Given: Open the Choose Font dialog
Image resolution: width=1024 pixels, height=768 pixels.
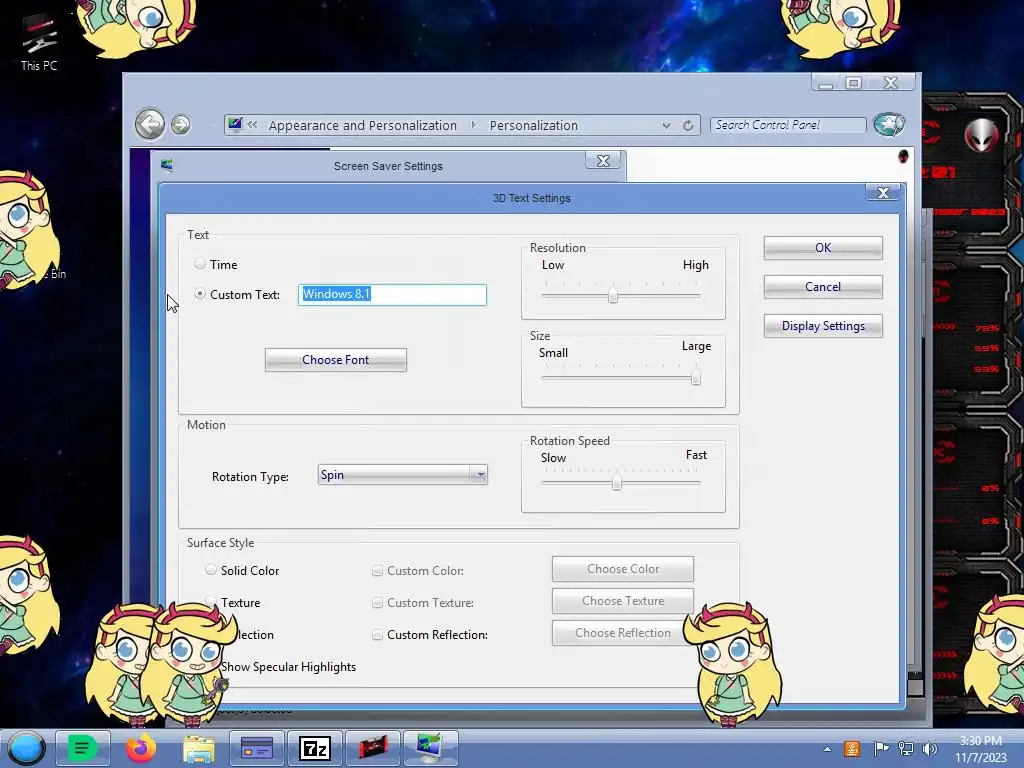Looking at the screenshot, I should point(336,360).
